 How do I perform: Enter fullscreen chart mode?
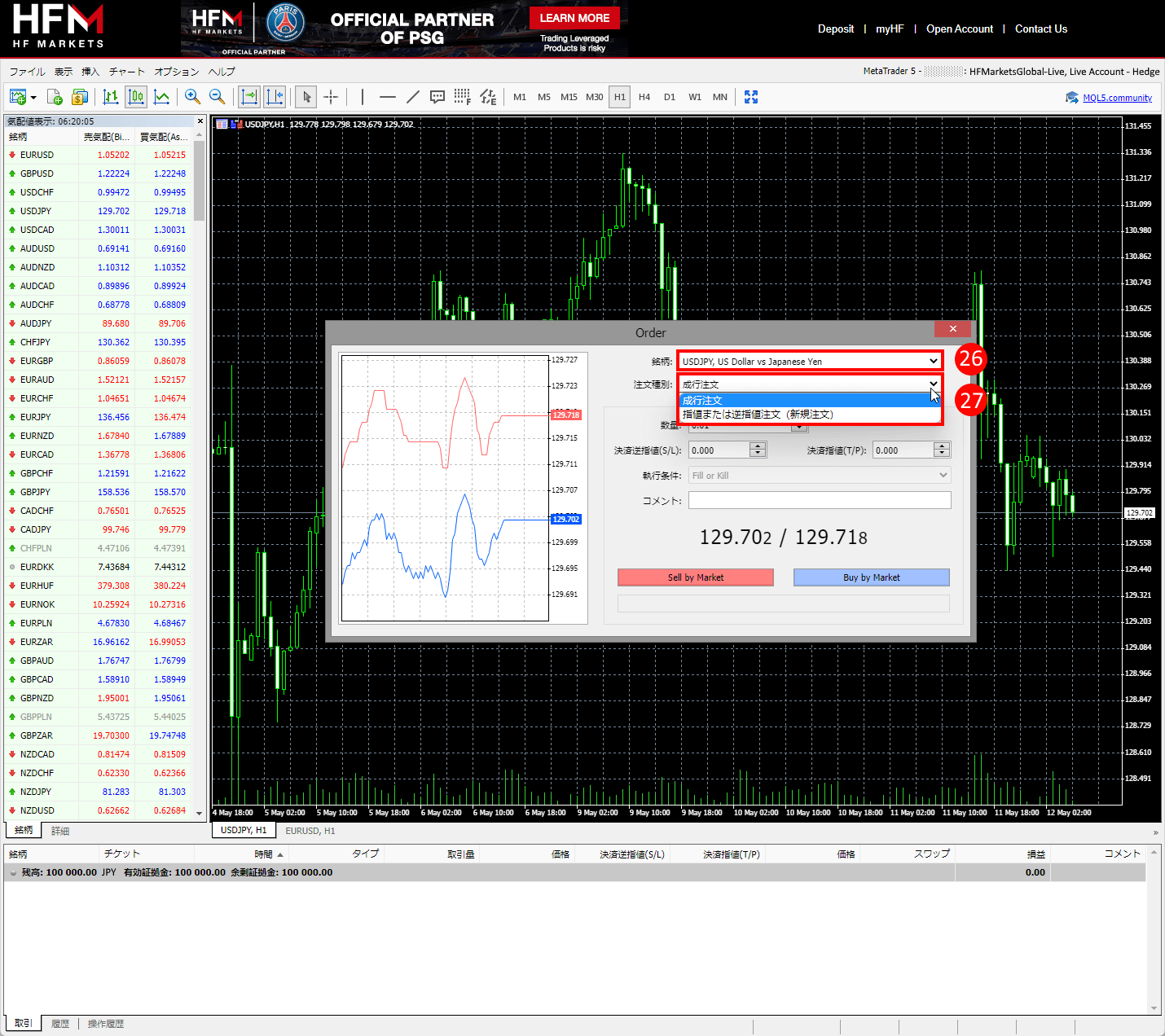pyautogui.click(x=751, y=97)
